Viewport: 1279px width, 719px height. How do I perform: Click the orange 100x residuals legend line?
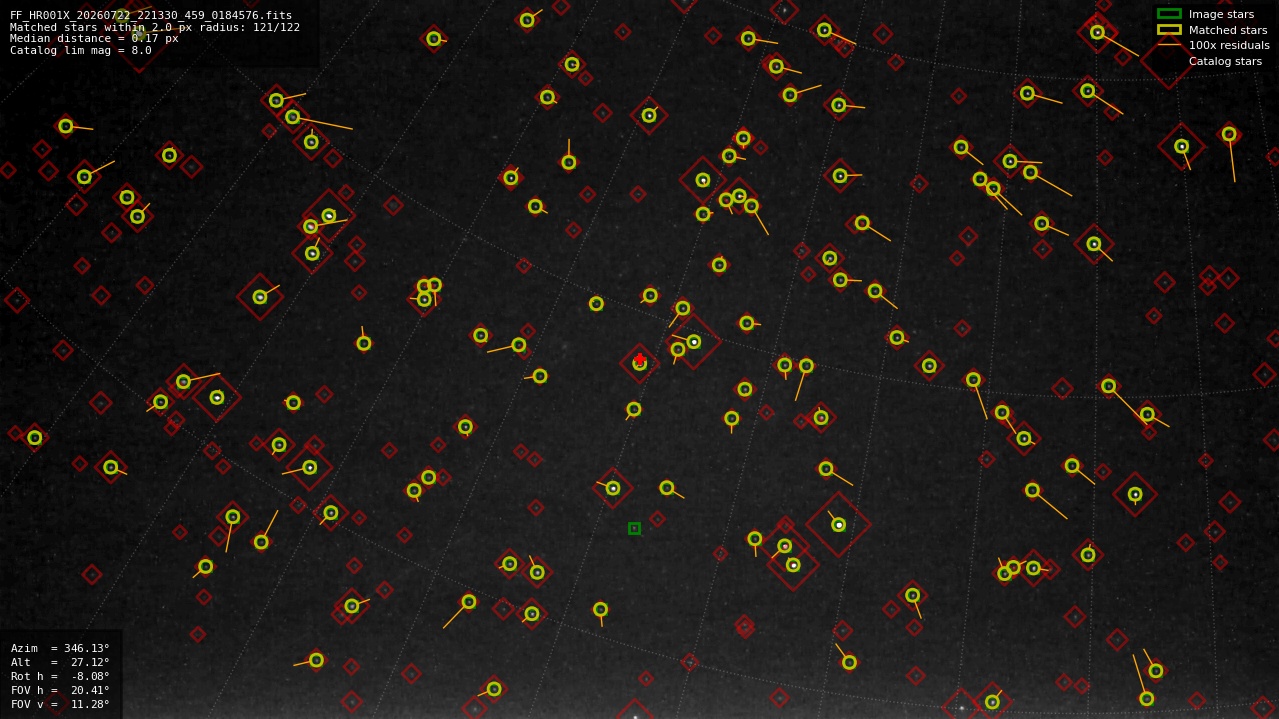pos(1169,45)
